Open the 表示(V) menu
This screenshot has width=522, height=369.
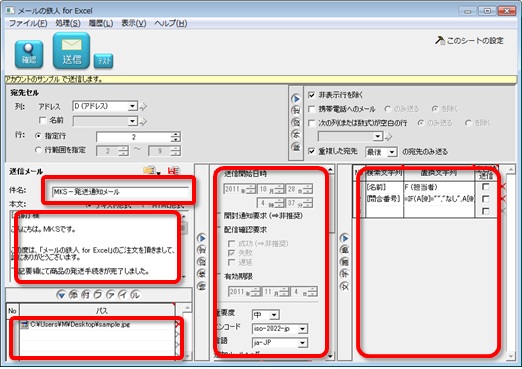(134, 23)
